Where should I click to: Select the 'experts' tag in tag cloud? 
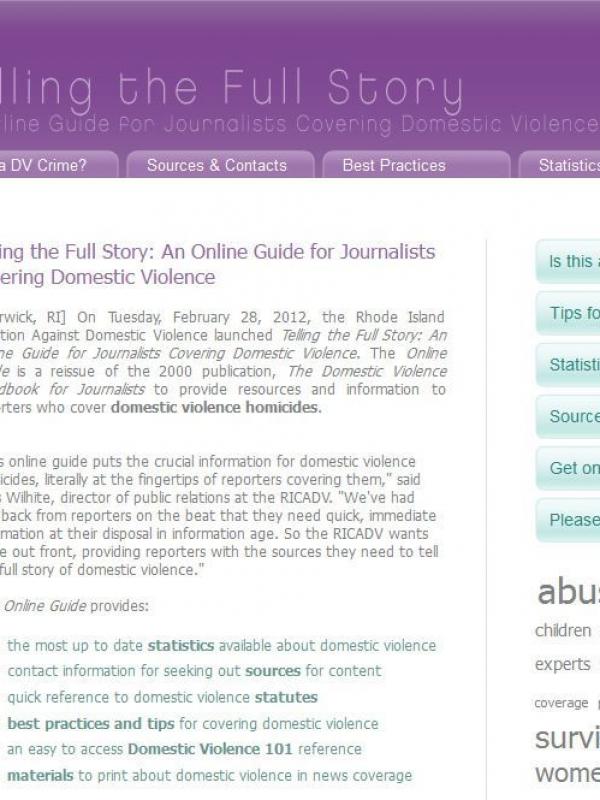(563, 664)
